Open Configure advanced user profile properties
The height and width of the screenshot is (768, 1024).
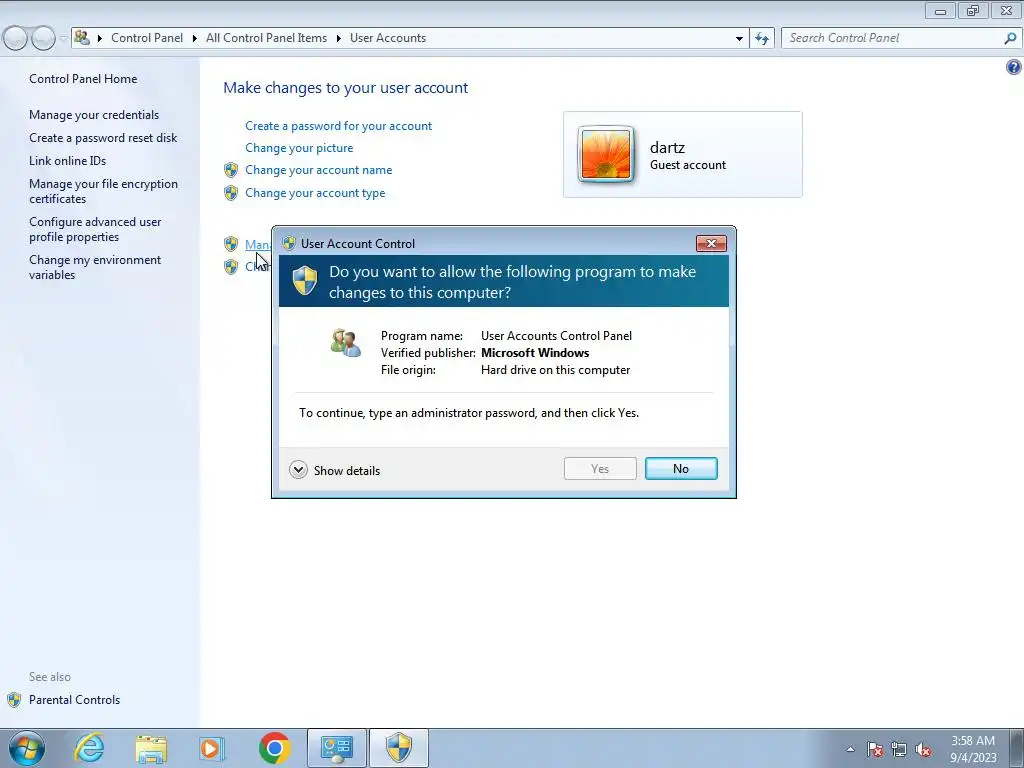tap(95, 229)
